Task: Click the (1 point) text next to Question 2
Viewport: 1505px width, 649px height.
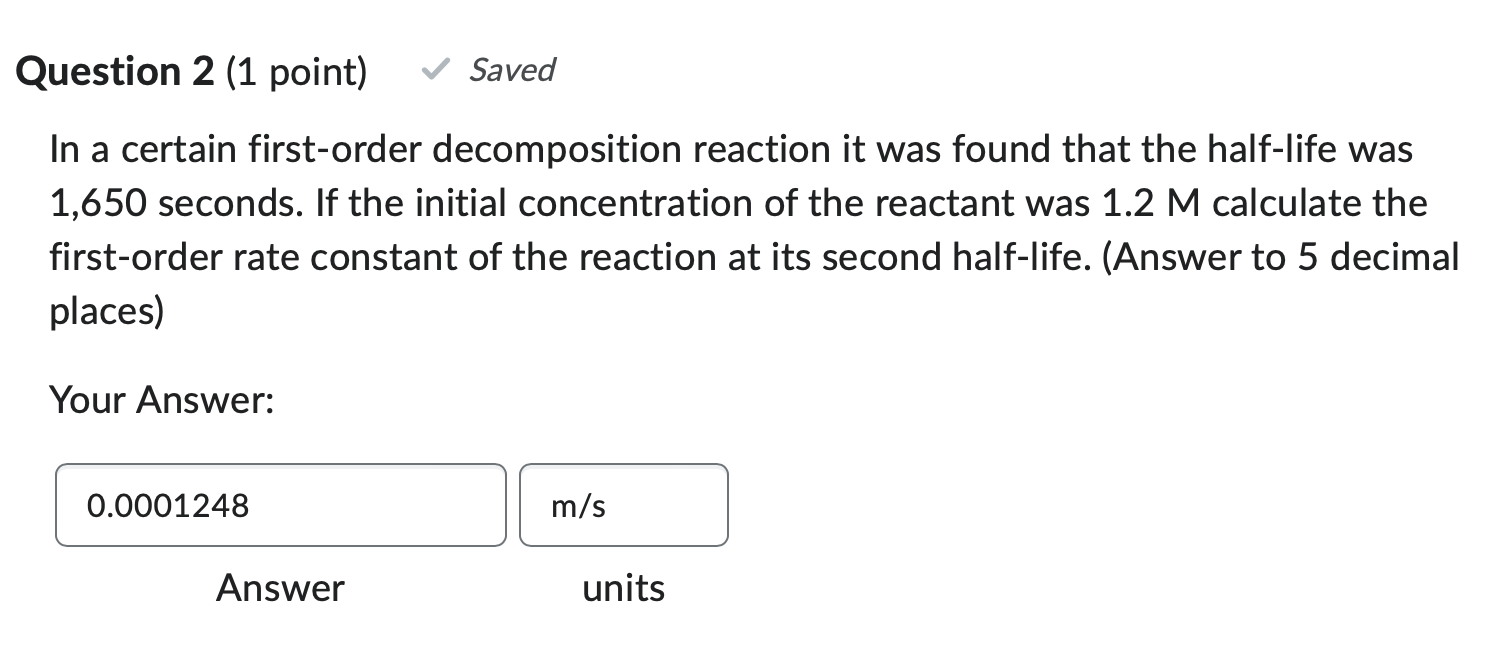Action: (294, 70)
